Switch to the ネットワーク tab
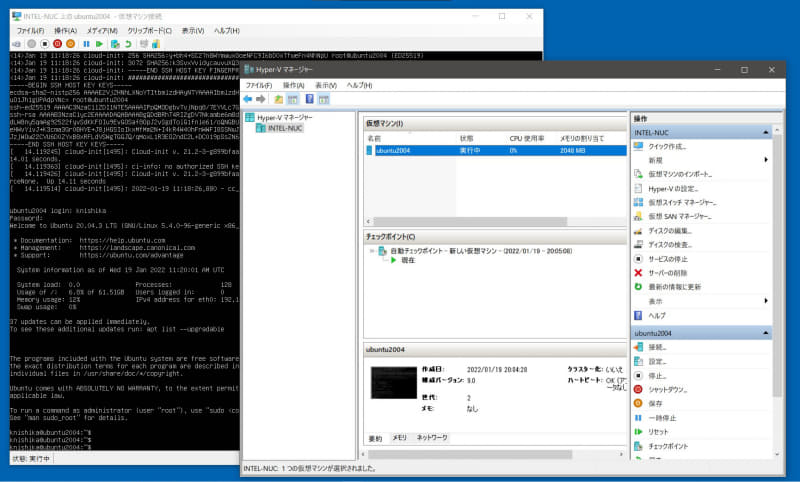 432,438
